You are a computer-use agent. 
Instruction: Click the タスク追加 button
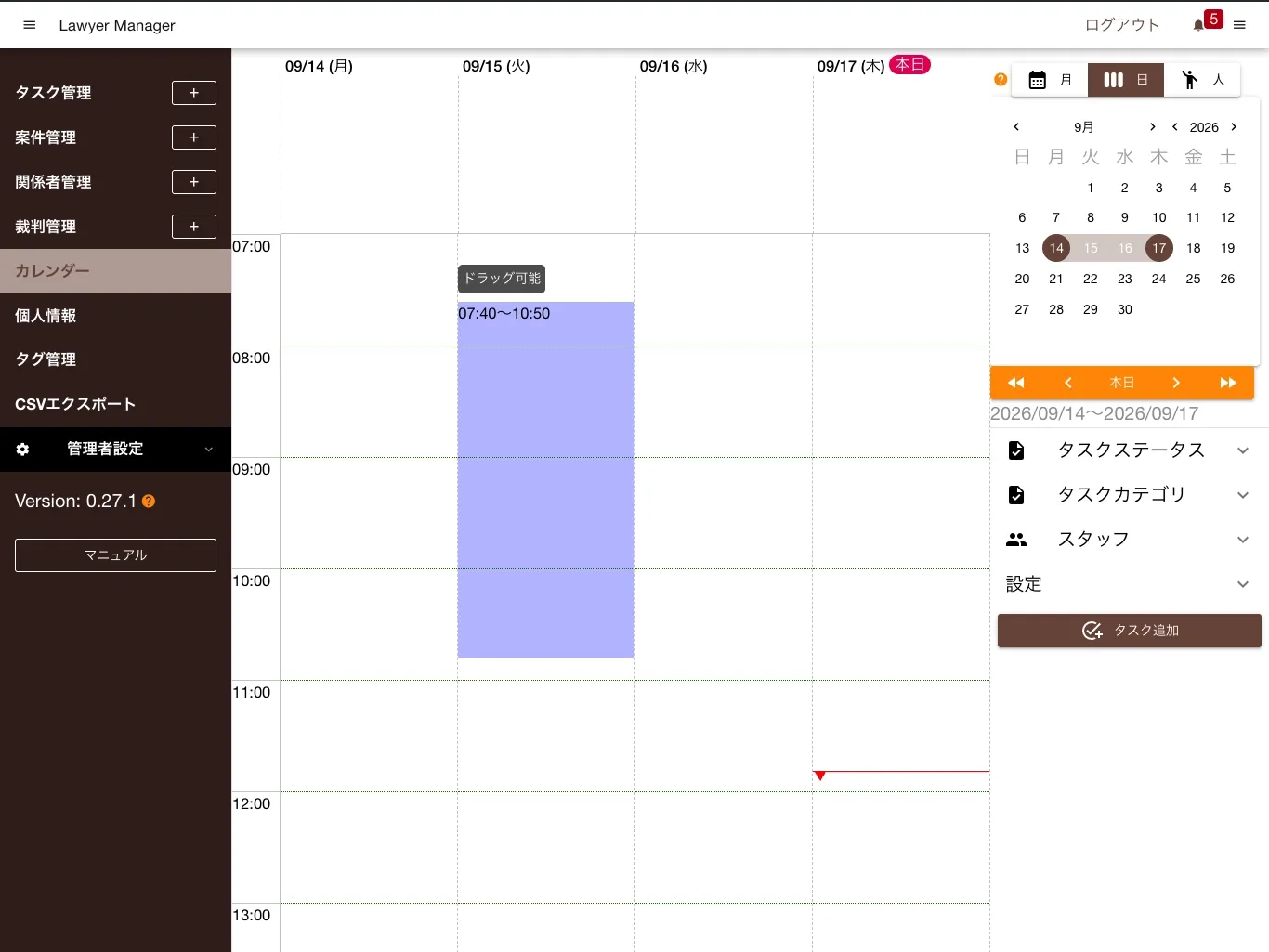[1130, 631]
